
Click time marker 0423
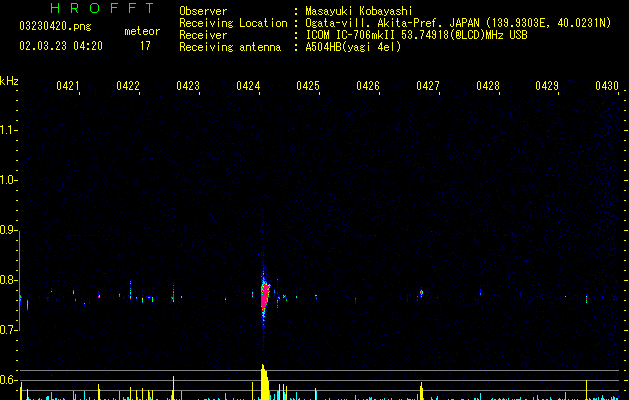click(188, 86)
